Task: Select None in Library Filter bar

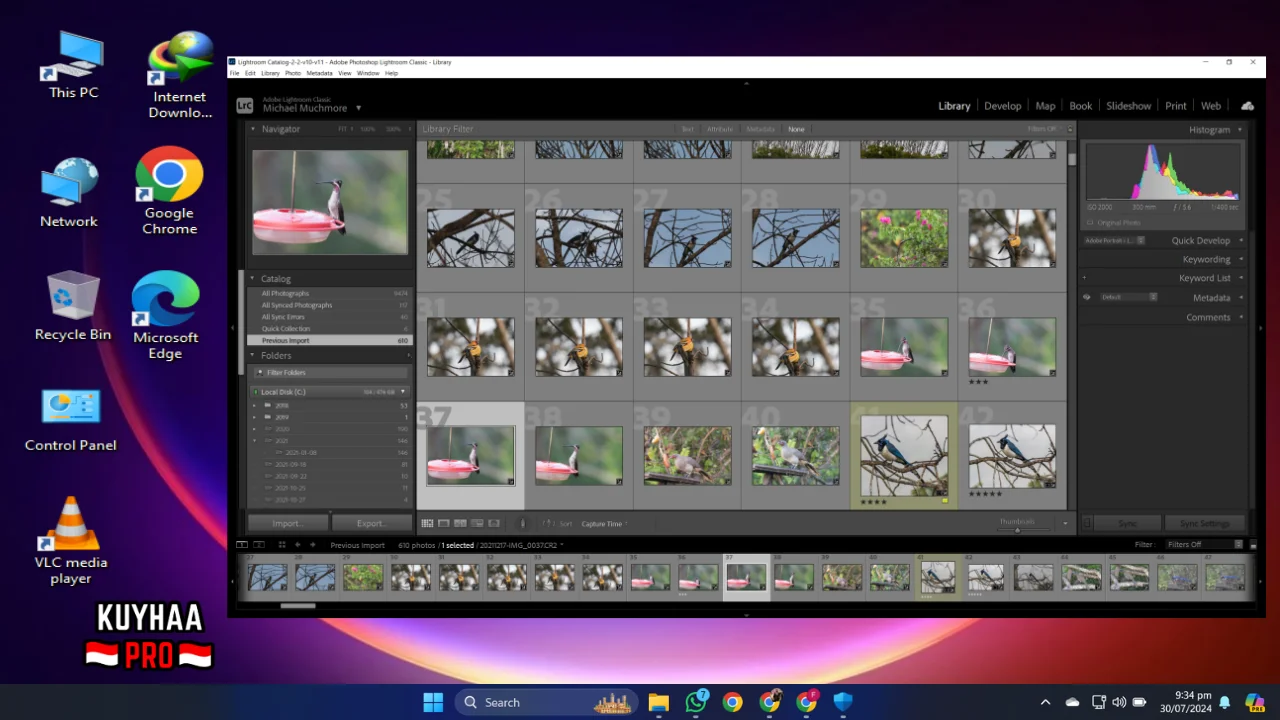Action: [x=796, y=129]
